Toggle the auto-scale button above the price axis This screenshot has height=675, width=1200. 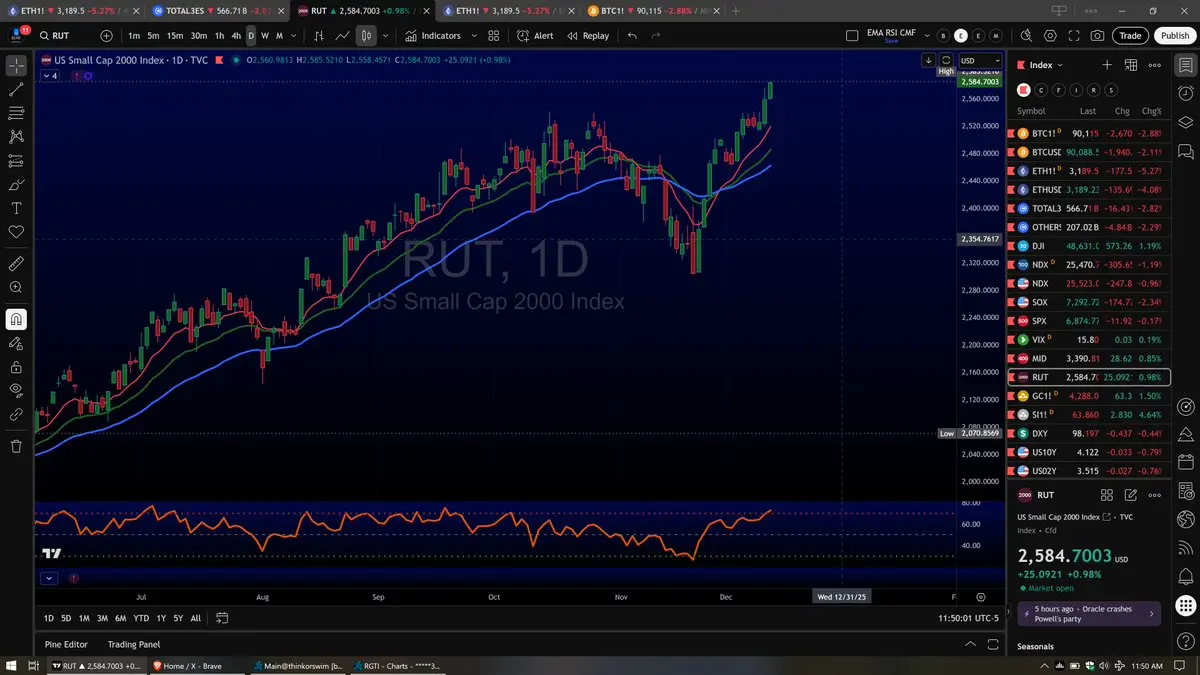pos(947,60)
